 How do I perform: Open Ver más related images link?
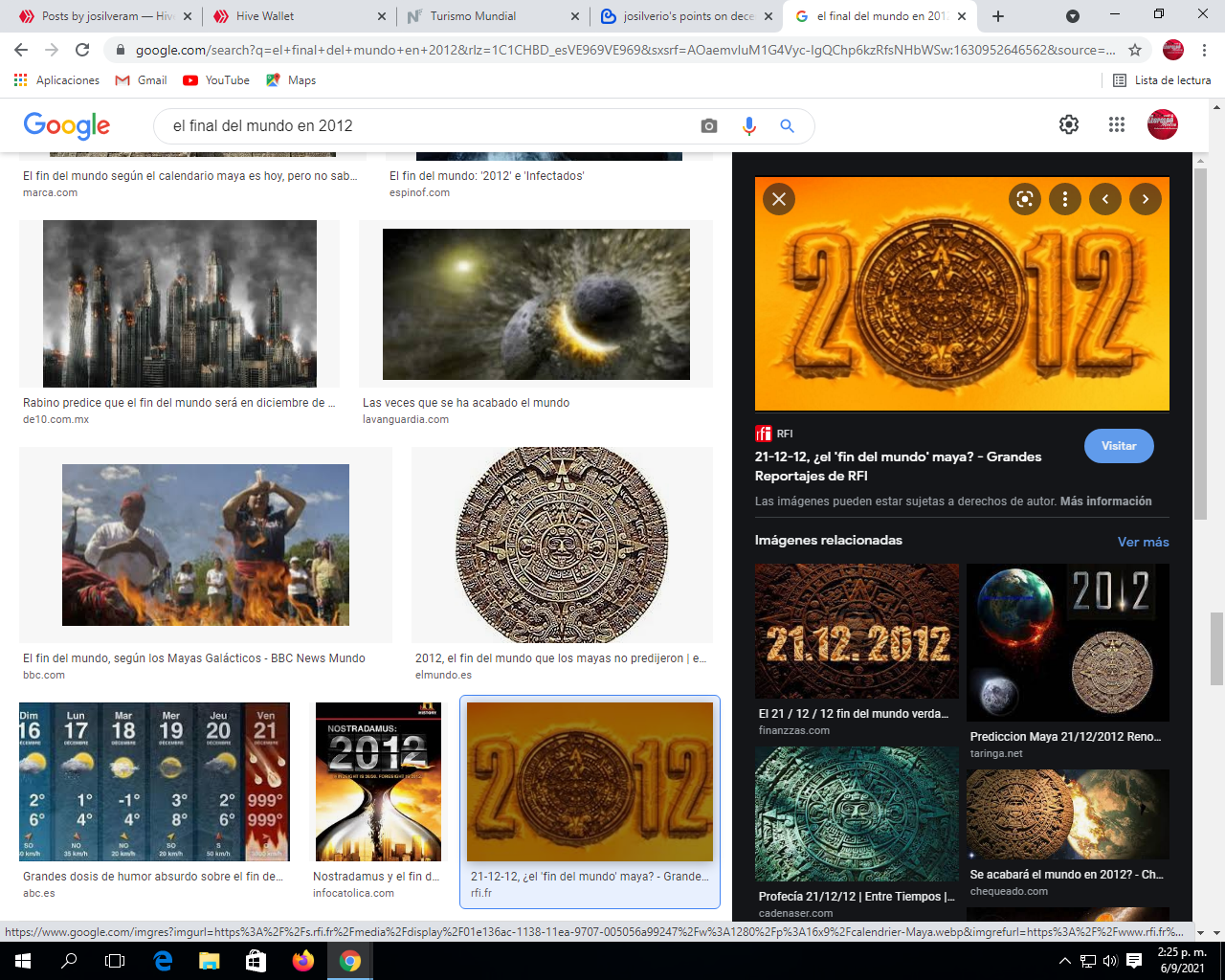[1144, 542]
